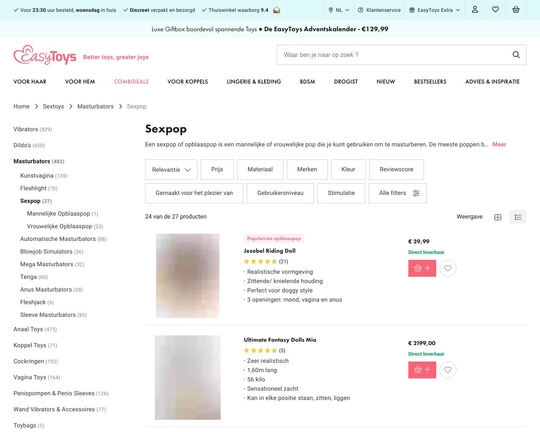540x432 pixels.
Task: Add Jezebel Riding Doll to cart
Action: 422,268
